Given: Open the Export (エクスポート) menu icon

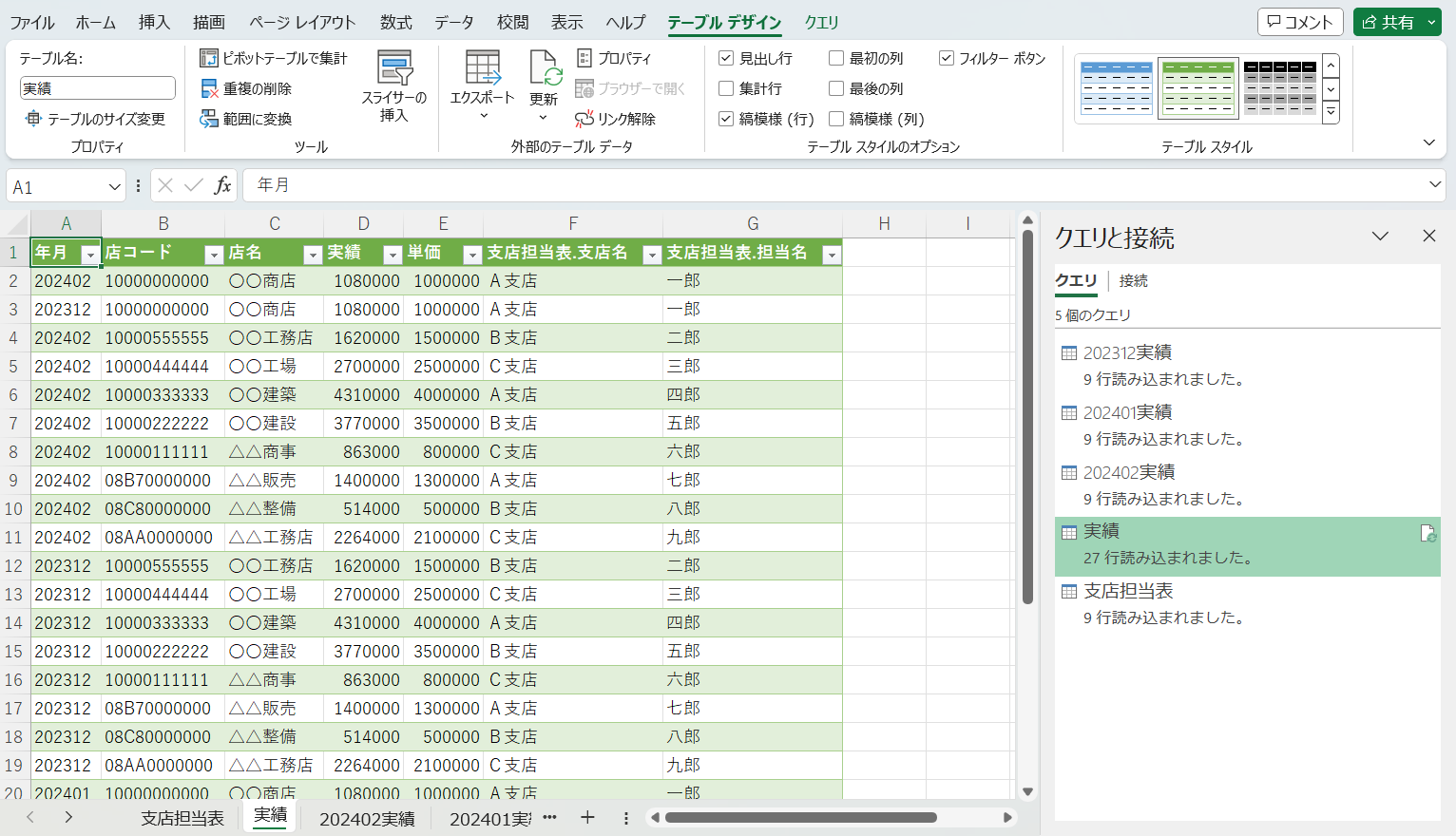Looking at the screenshot, I should point(483,68).
